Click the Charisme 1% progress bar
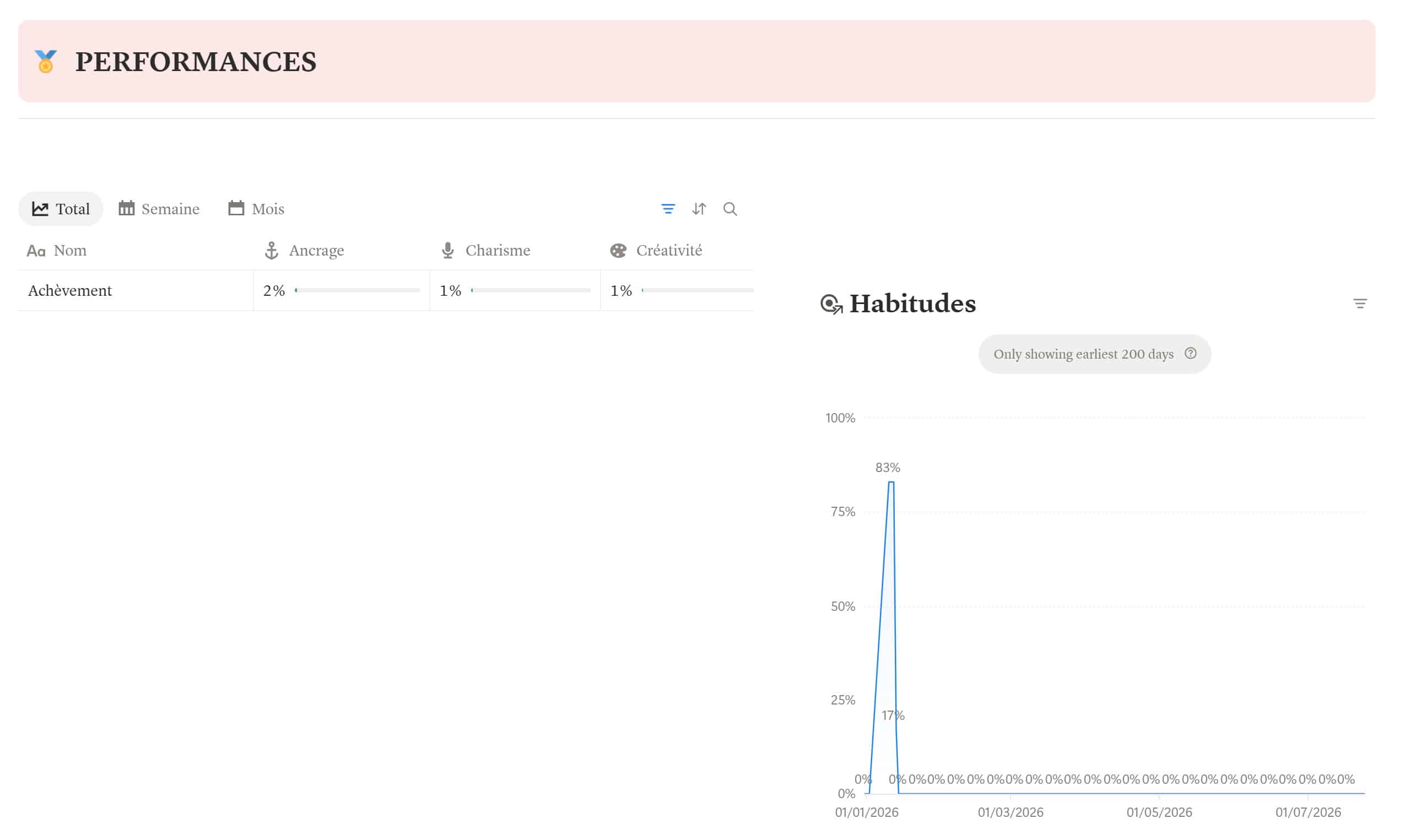 (531, 290)
